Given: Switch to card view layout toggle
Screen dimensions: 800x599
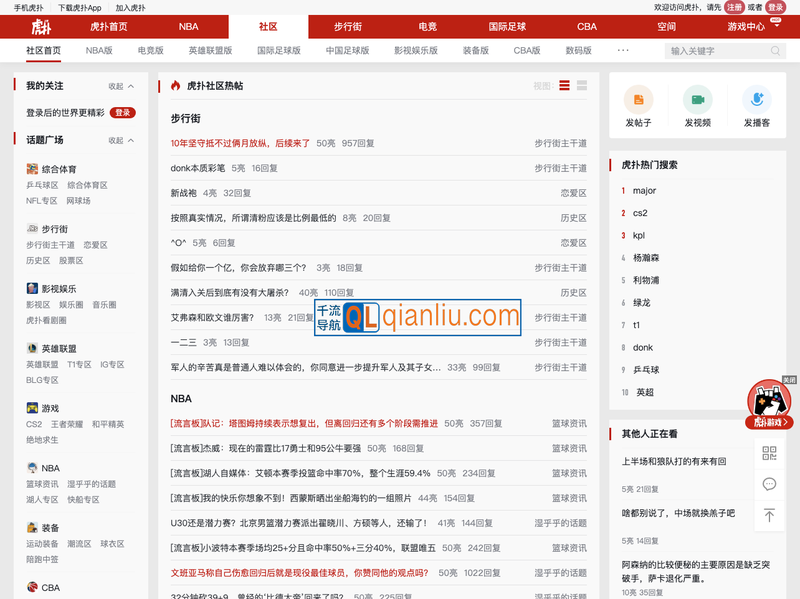Looking at the screenshot, I should point(582,86).
